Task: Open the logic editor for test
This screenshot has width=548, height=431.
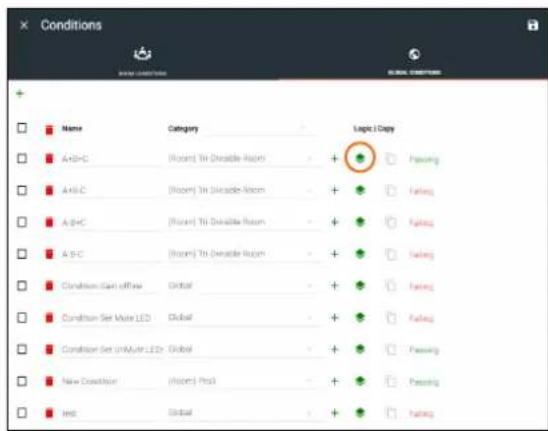Action: 360,413
